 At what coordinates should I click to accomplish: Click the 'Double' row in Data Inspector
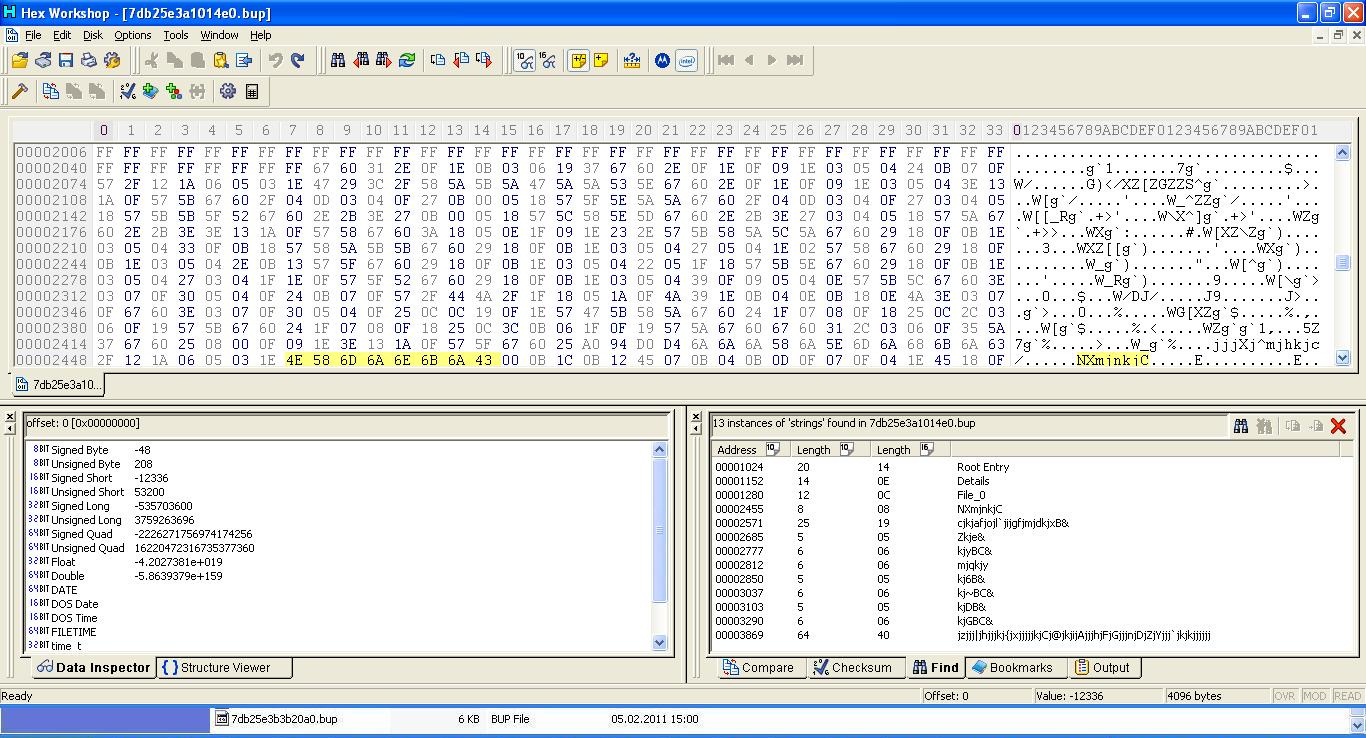[x=340, y=576]
